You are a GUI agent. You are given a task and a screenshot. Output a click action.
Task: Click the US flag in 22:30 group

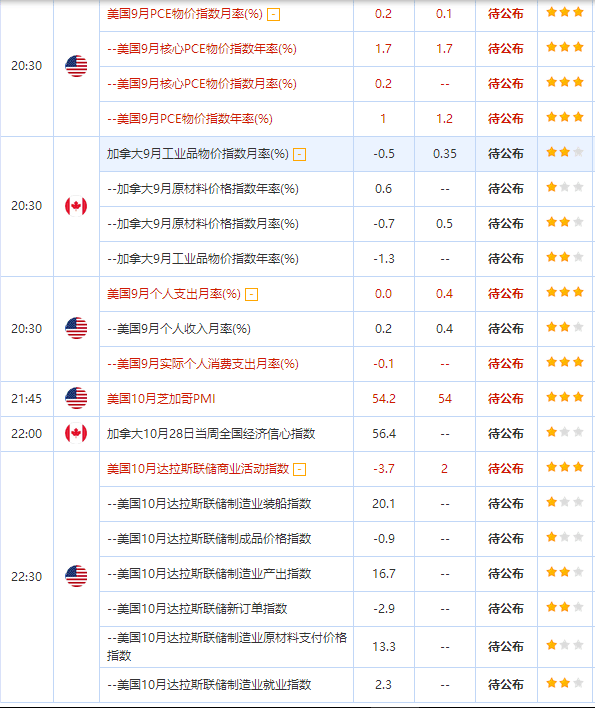pos(76,576)
